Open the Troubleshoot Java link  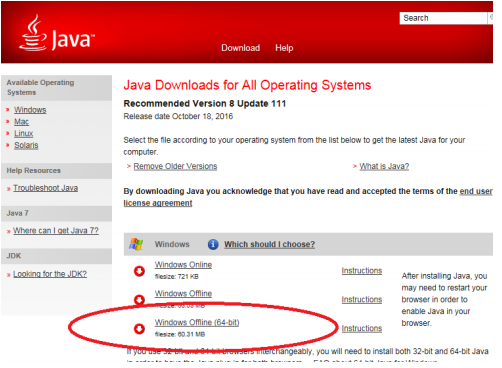(46, 188)
